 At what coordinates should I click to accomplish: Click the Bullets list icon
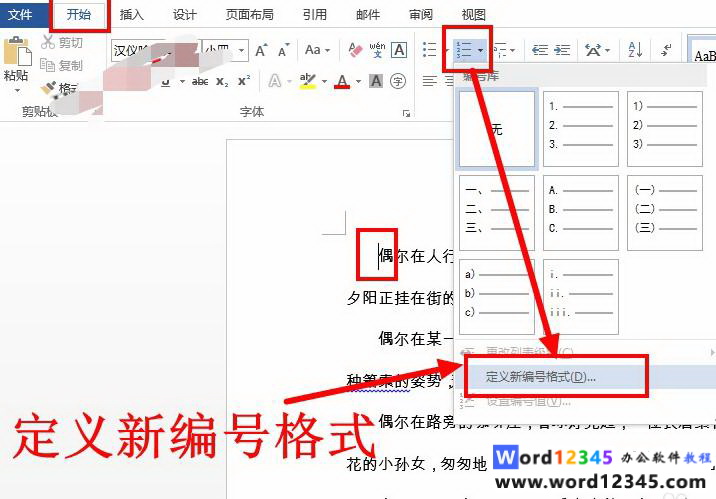tap(429, 50)
